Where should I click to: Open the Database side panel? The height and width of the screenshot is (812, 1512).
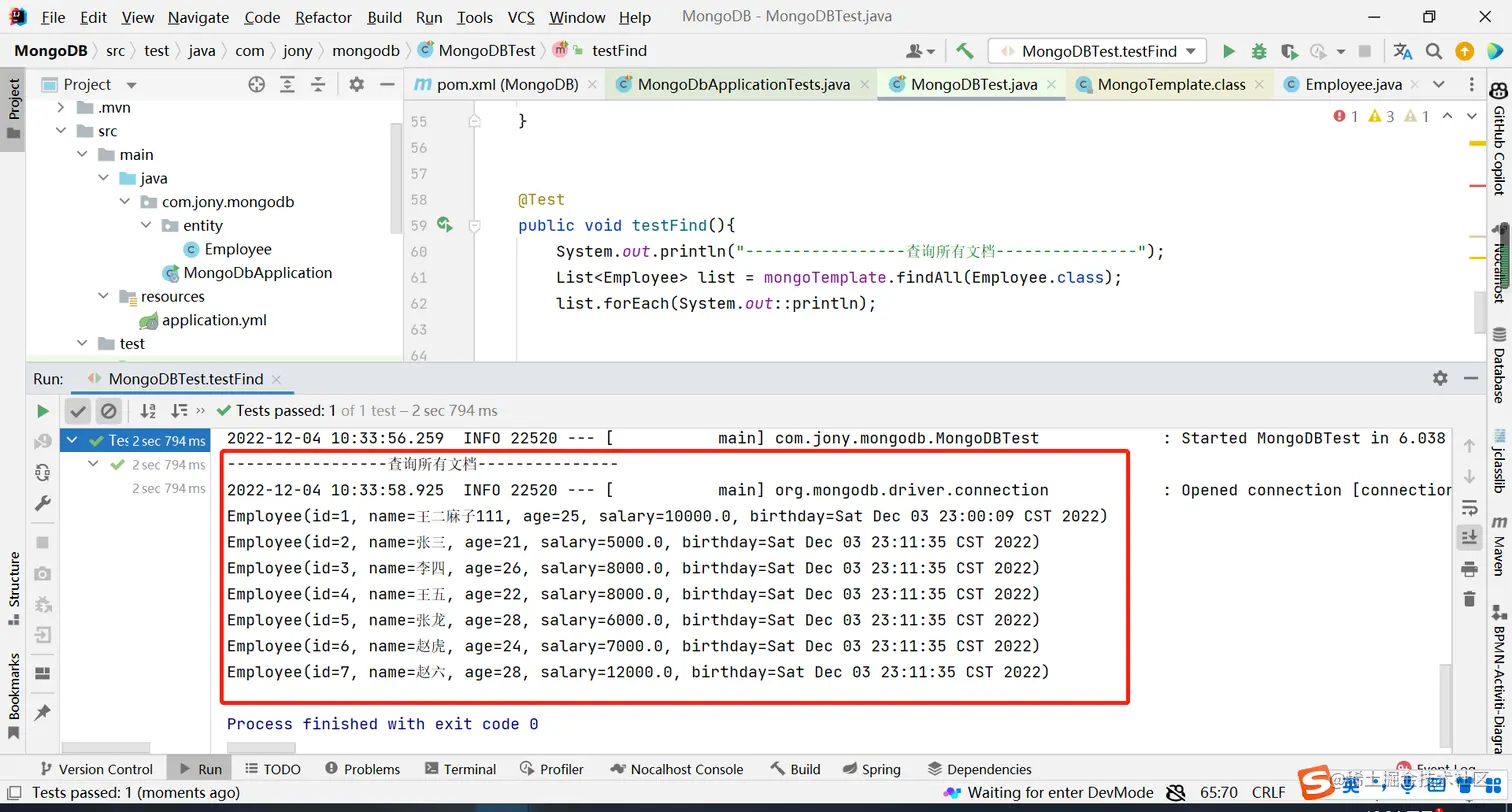(1498, 364)
